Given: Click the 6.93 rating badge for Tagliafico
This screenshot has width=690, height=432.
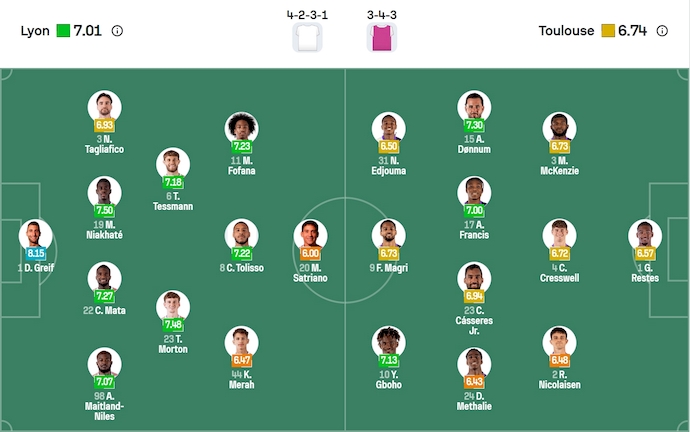Looking at the screenshot, I should click(104, 126).
